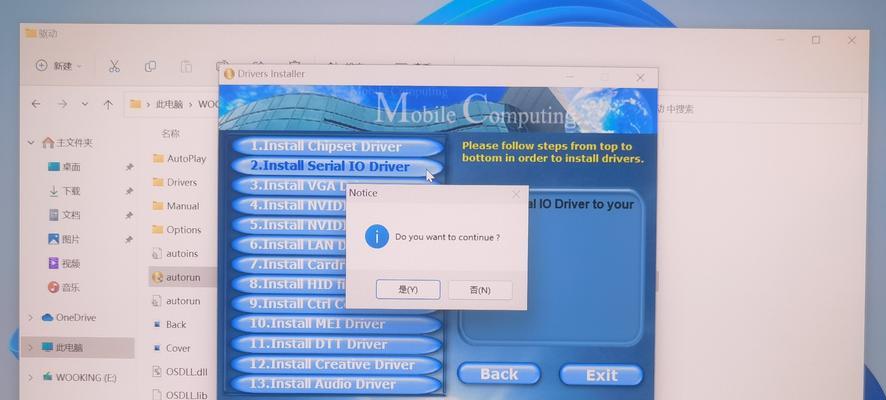This screenshot has width=886, height=400.
Task: Open Downloads (下载) in sidebar
Action: coord(64,192)
